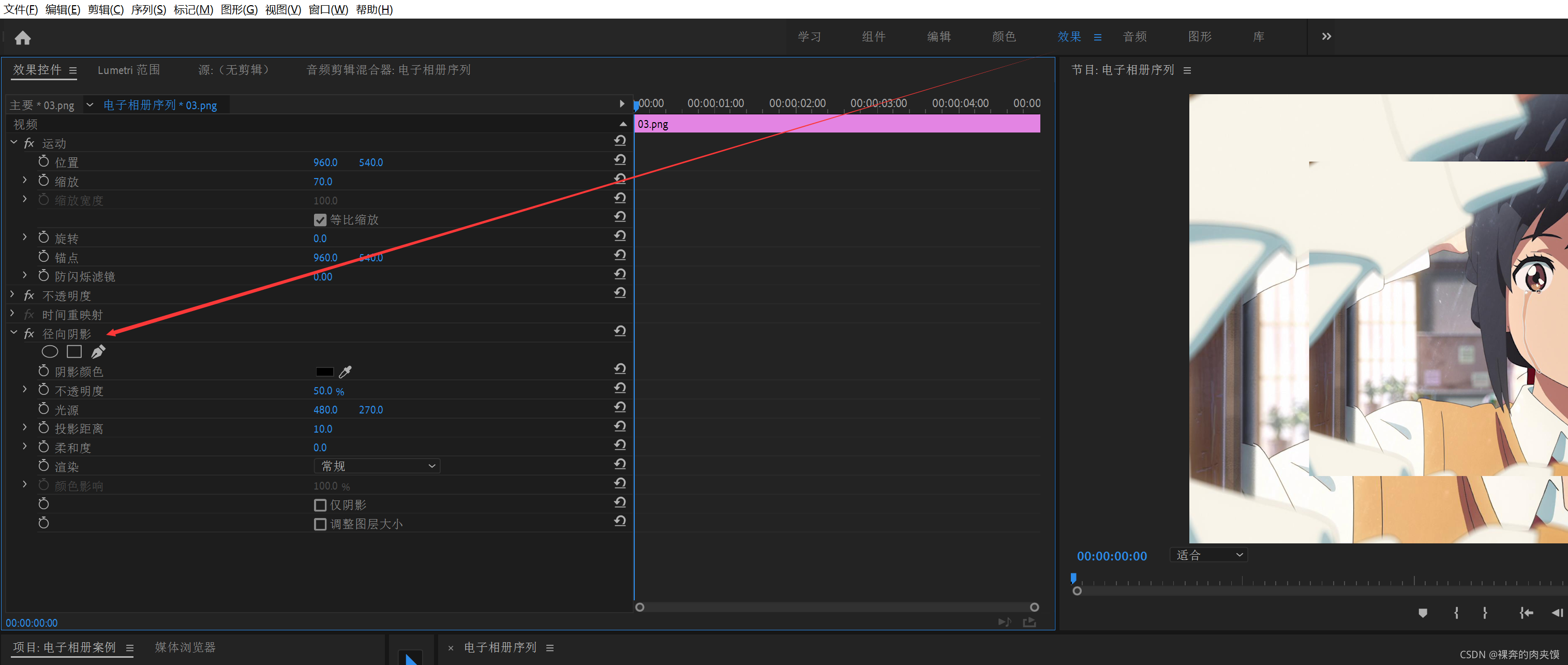Screen dimensions: 1568x665
Task: Reset the 位置 parameter
Action: click(620, 159)
